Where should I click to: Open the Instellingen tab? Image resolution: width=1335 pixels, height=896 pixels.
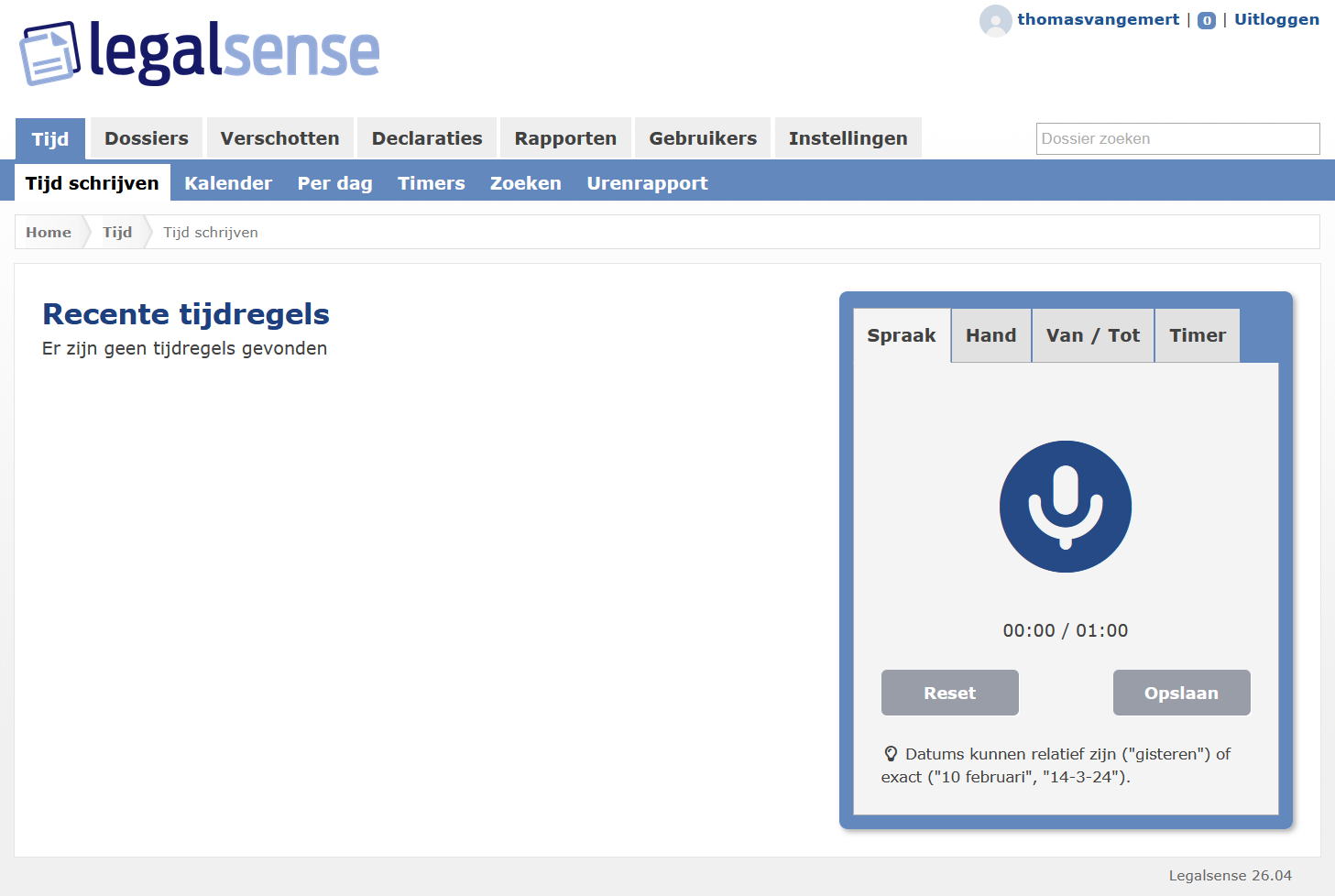tap(848, 138)
